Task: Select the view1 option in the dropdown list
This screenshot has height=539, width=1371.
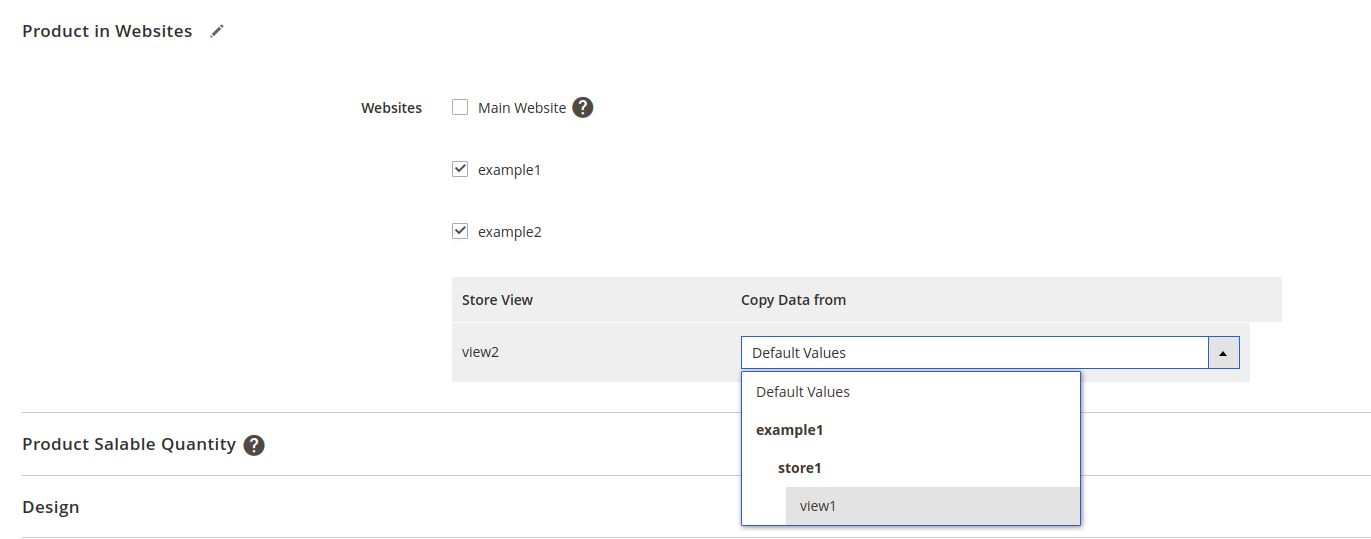Action: point(818,506)
